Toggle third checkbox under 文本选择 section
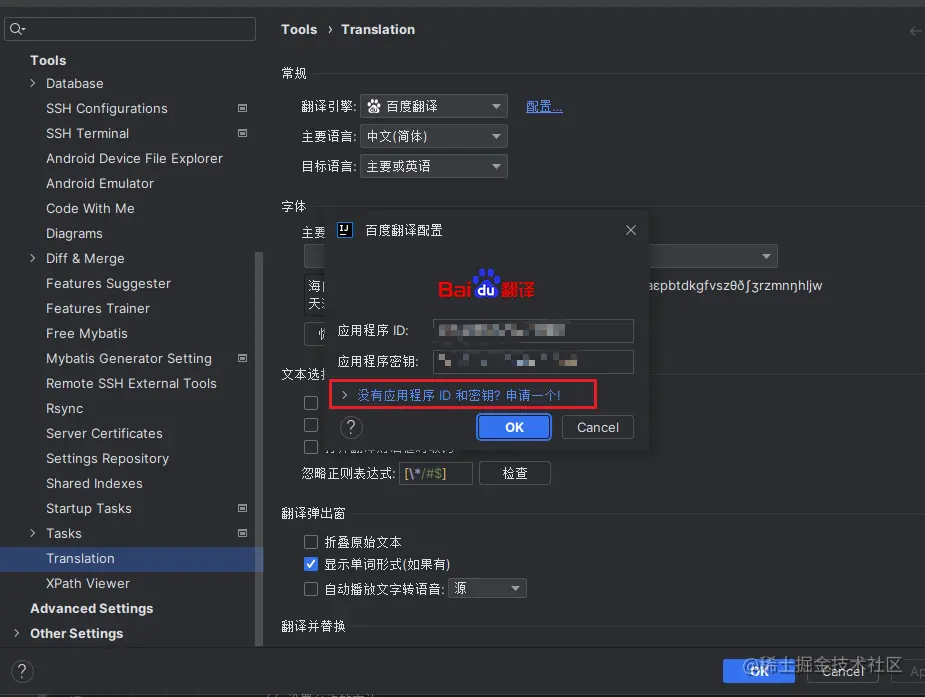This screenshot has height=697, width=925. pyautogui.click(x=311, y=447)
